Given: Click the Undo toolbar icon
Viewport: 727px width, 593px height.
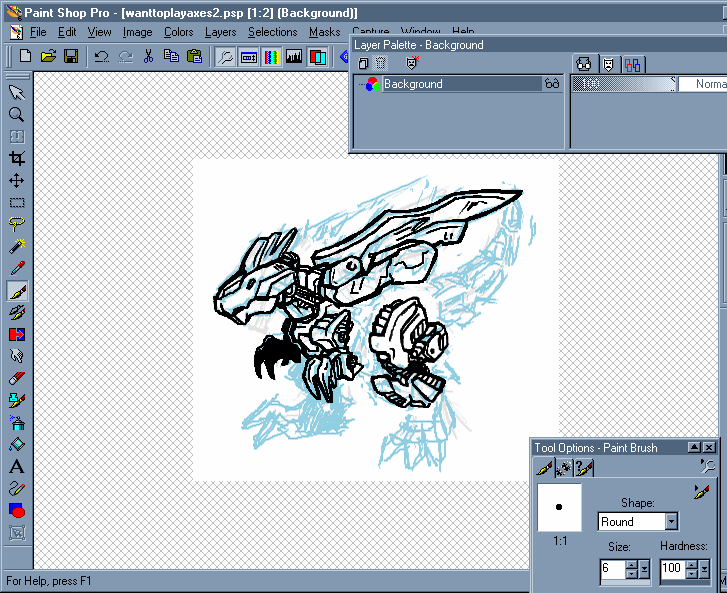Looking at the screenshot, I should (102, 57).
